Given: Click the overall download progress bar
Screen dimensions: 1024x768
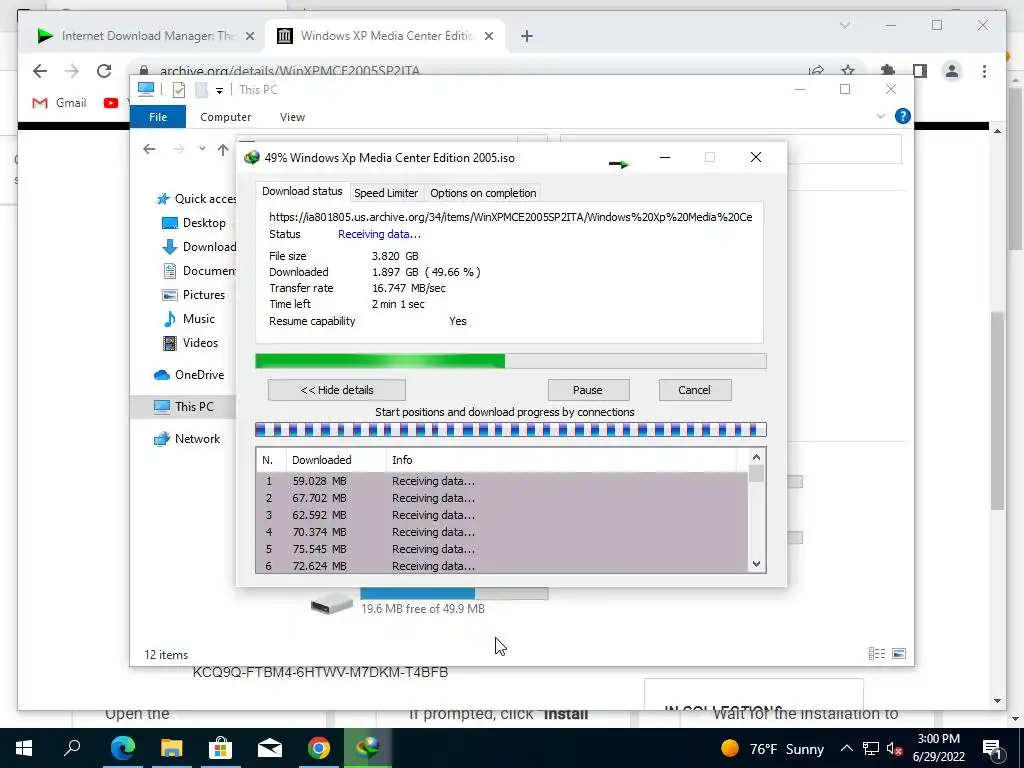Looking at the screenshot, I should click(511, 361).
